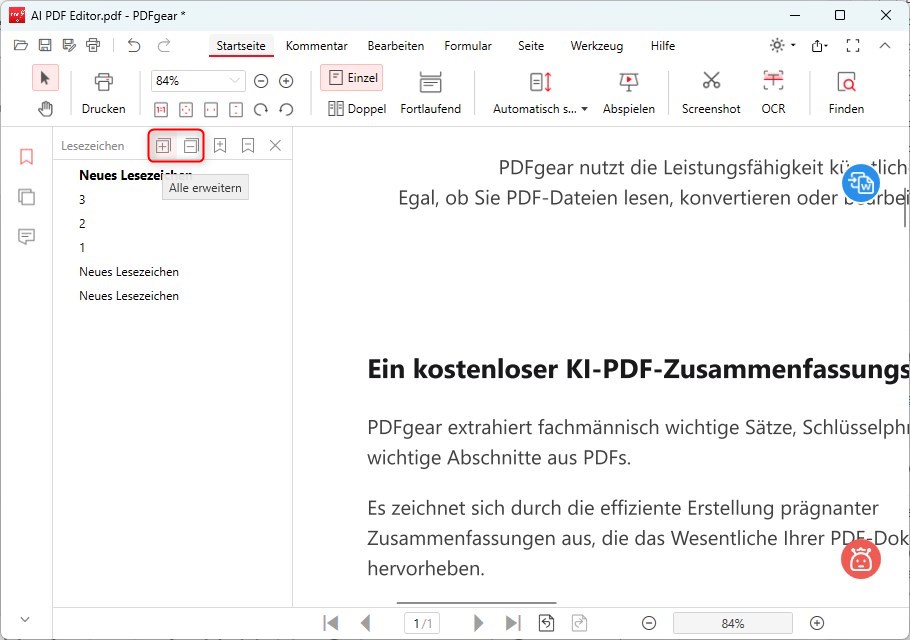
Task: Go to previous page
Action: coord(365,623)
